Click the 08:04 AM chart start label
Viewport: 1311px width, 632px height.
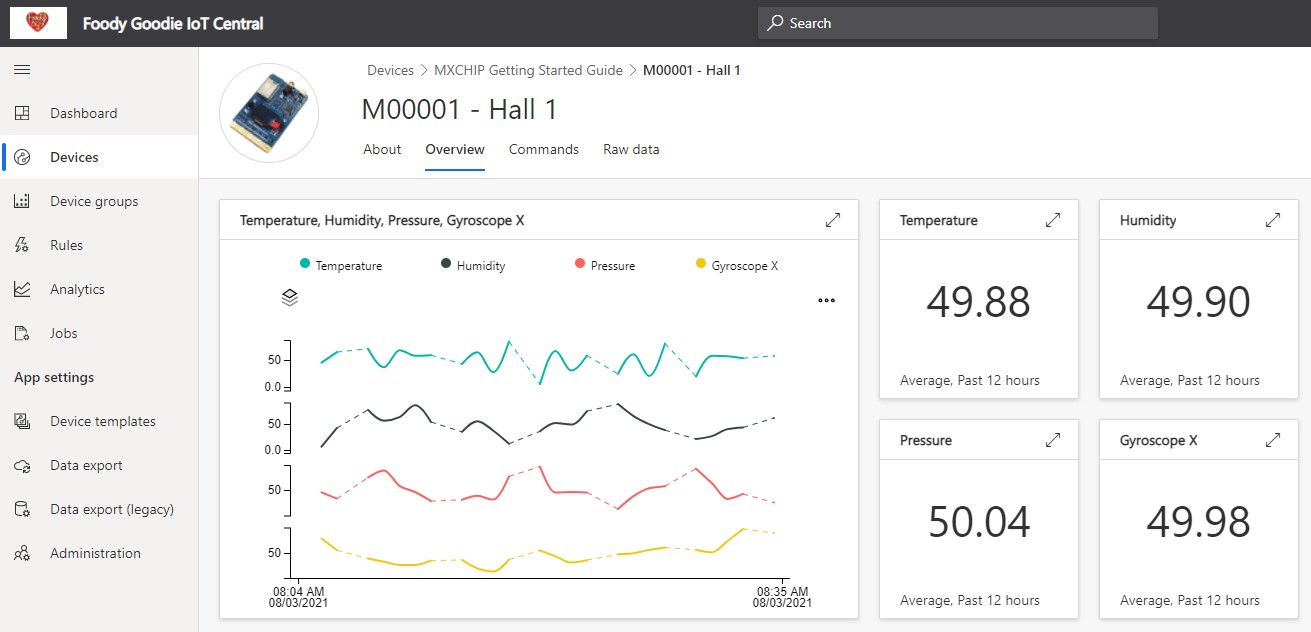298,596
